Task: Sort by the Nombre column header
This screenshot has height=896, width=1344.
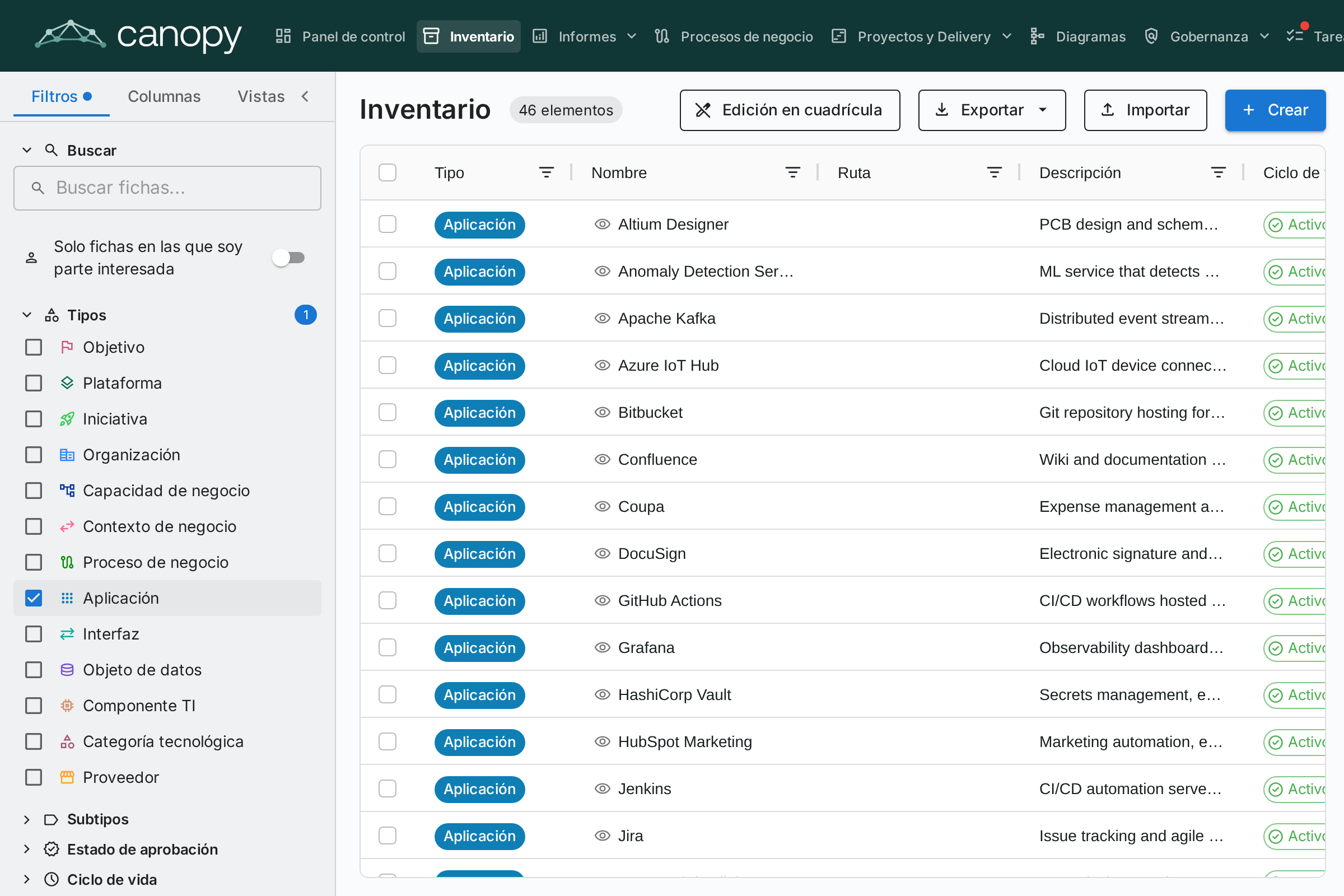Action: [x=619, y=172]
